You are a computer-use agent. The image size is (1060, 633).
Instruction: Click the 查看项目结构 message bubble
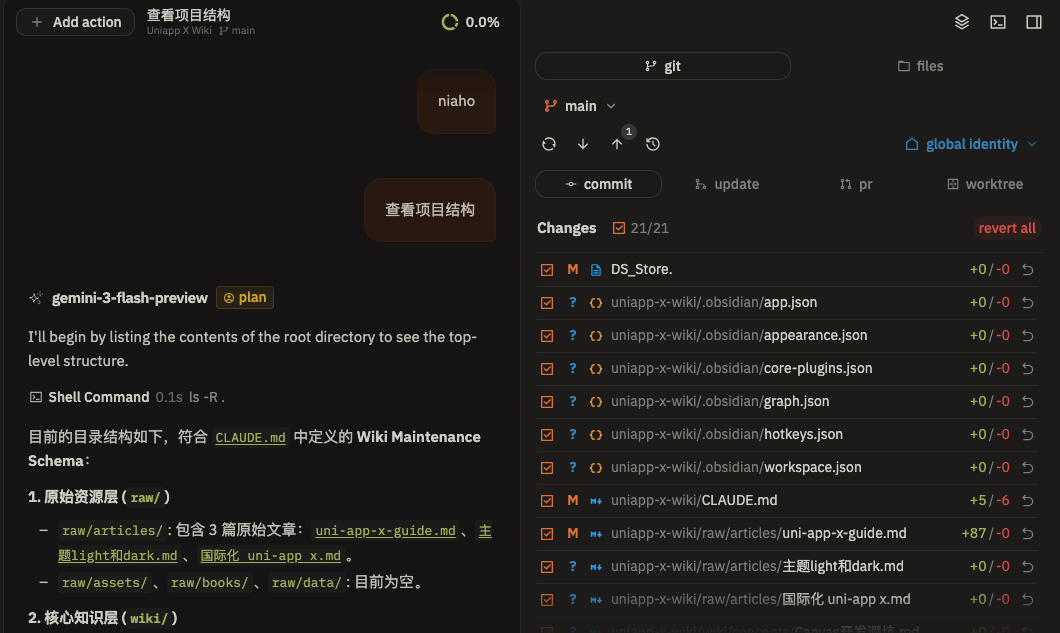430,210
